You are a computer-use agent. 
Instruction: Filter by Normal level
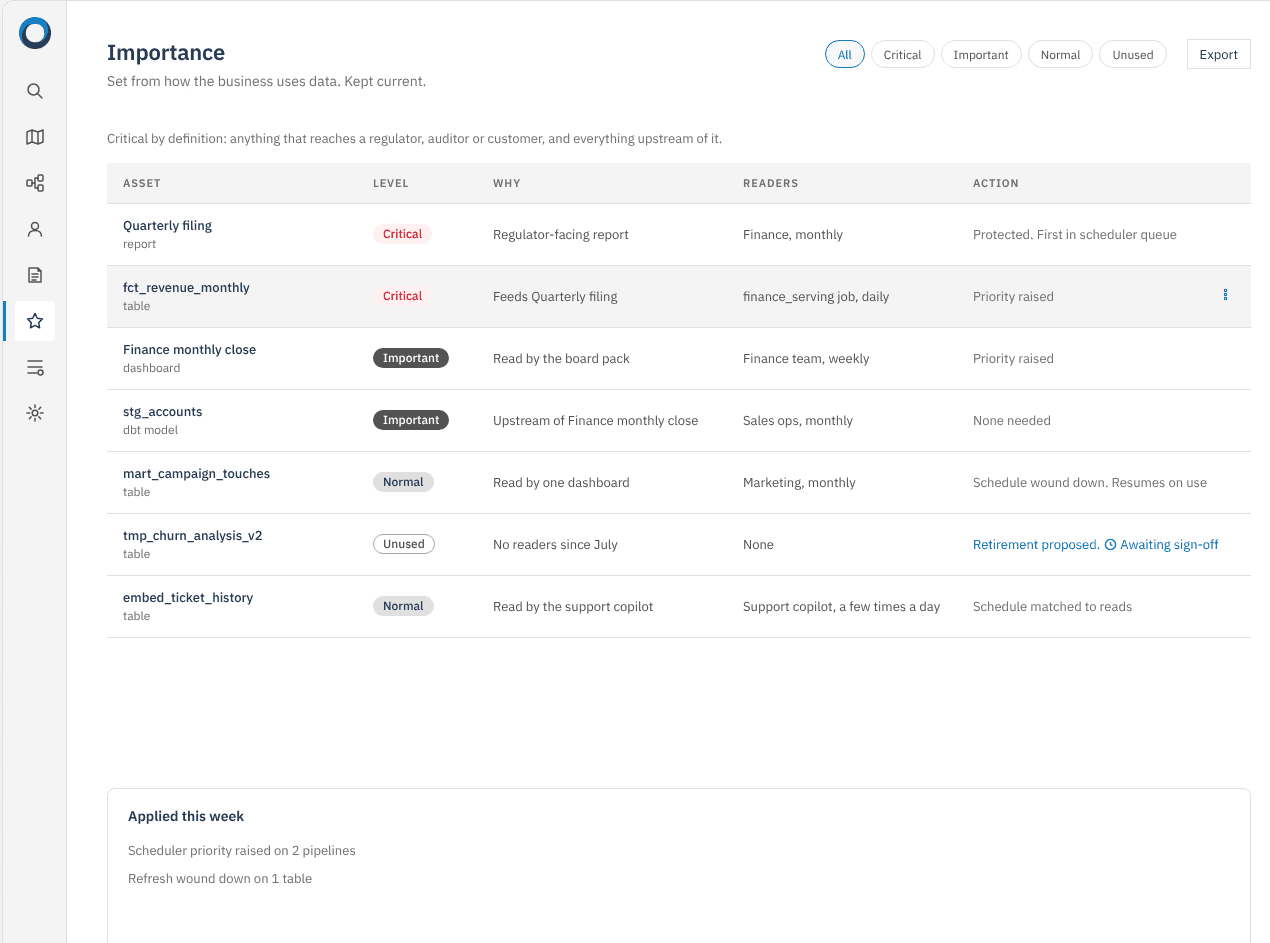click(x=1060, y=55)
